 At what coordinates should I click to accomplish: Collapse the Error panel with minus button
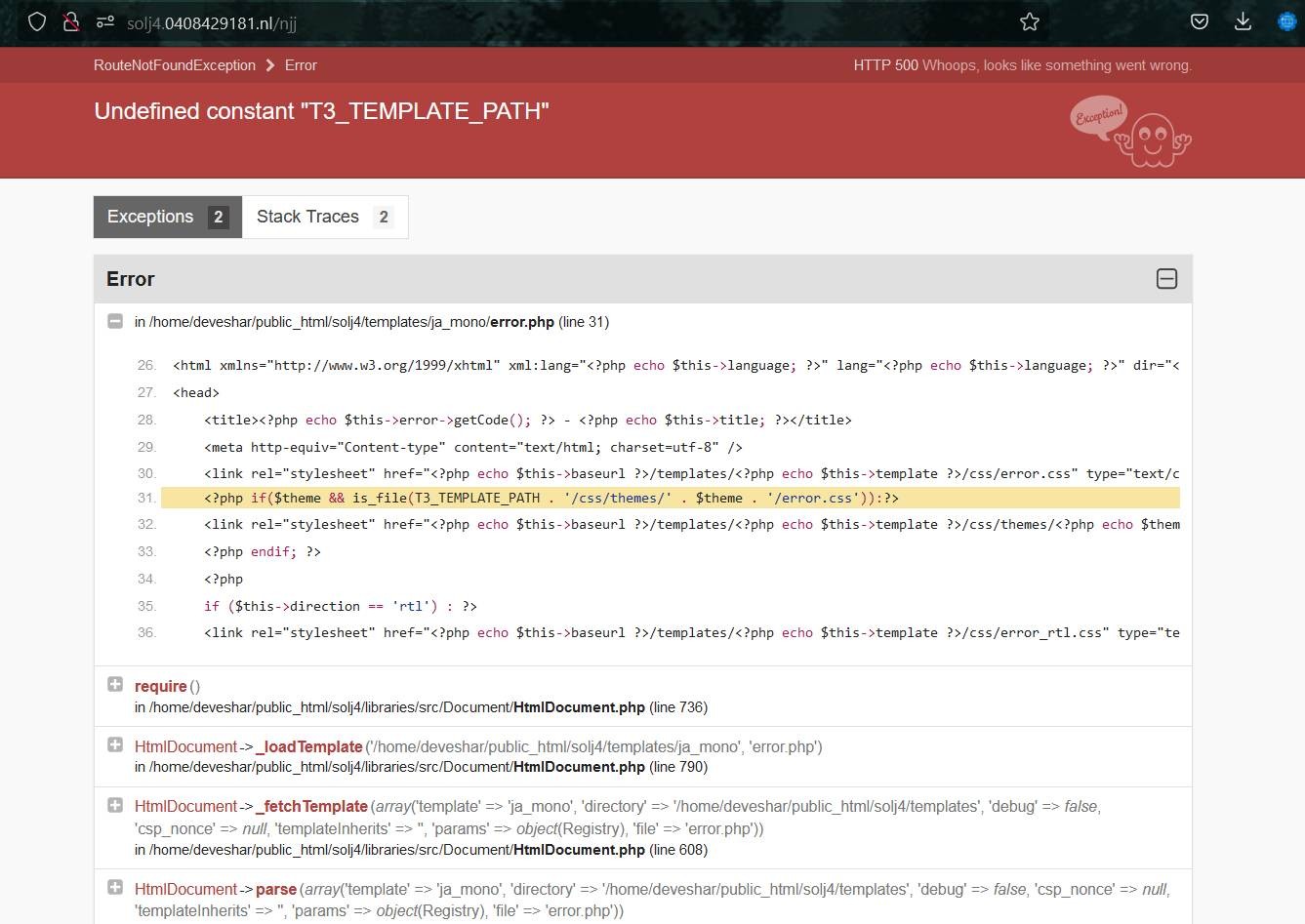(1166, 279)
